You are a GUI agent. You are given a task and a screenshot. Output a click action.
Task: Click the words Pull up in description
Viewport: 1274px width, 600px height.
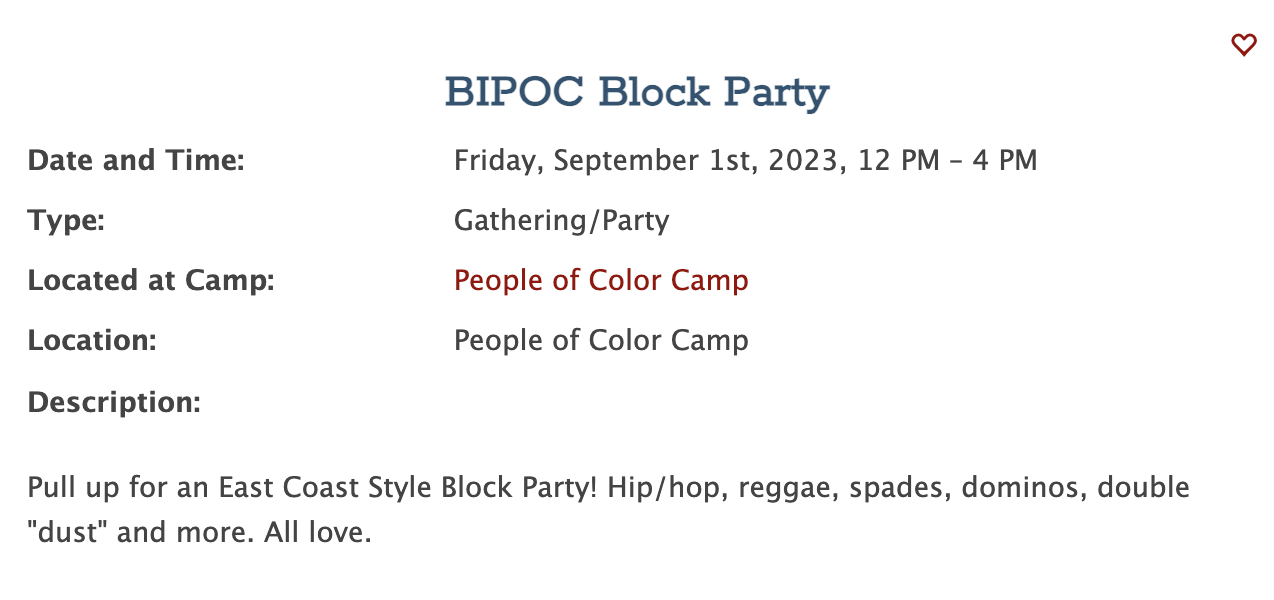70,489
